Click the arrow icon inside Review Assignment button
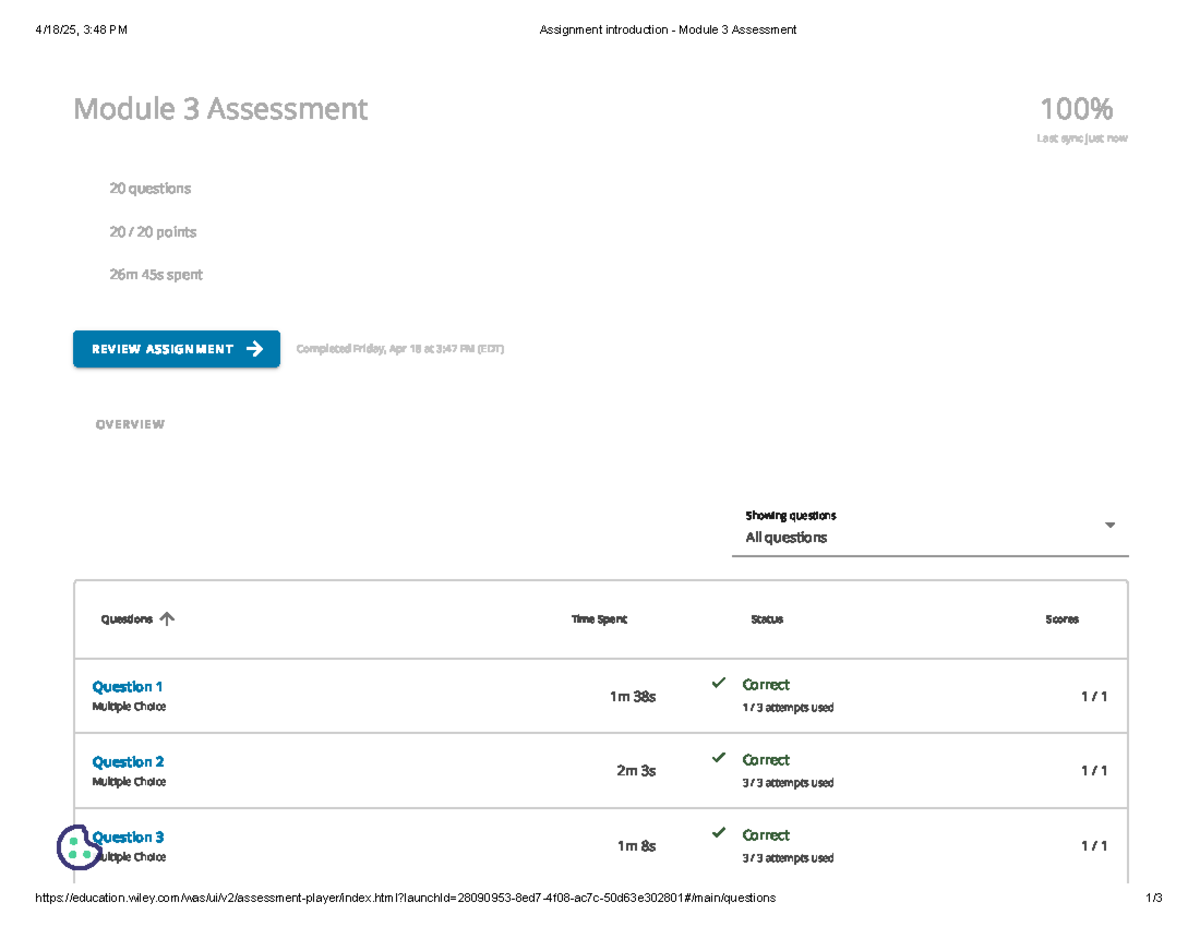Image resolution: width=1200 pixels, height=927 pixels. (255, 349)
